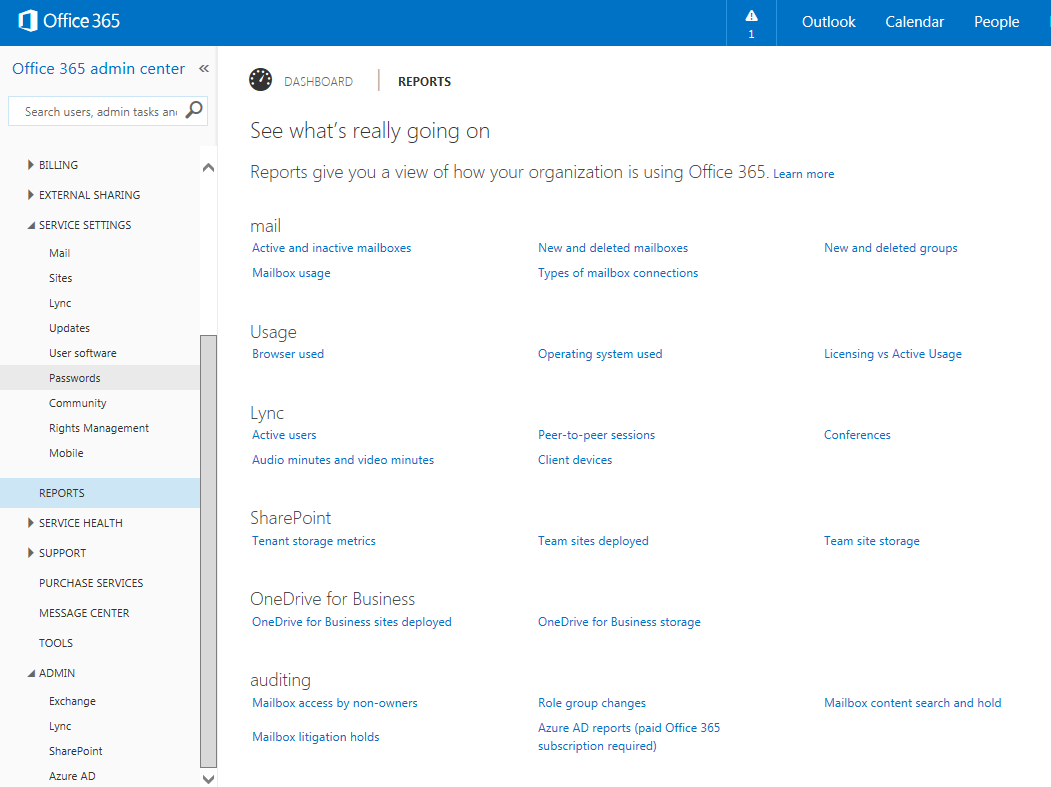The height and width of the screenshot is (787, 1051).
Task: Expand the SERVICE HEALTH section
Action: click(30, 522)
